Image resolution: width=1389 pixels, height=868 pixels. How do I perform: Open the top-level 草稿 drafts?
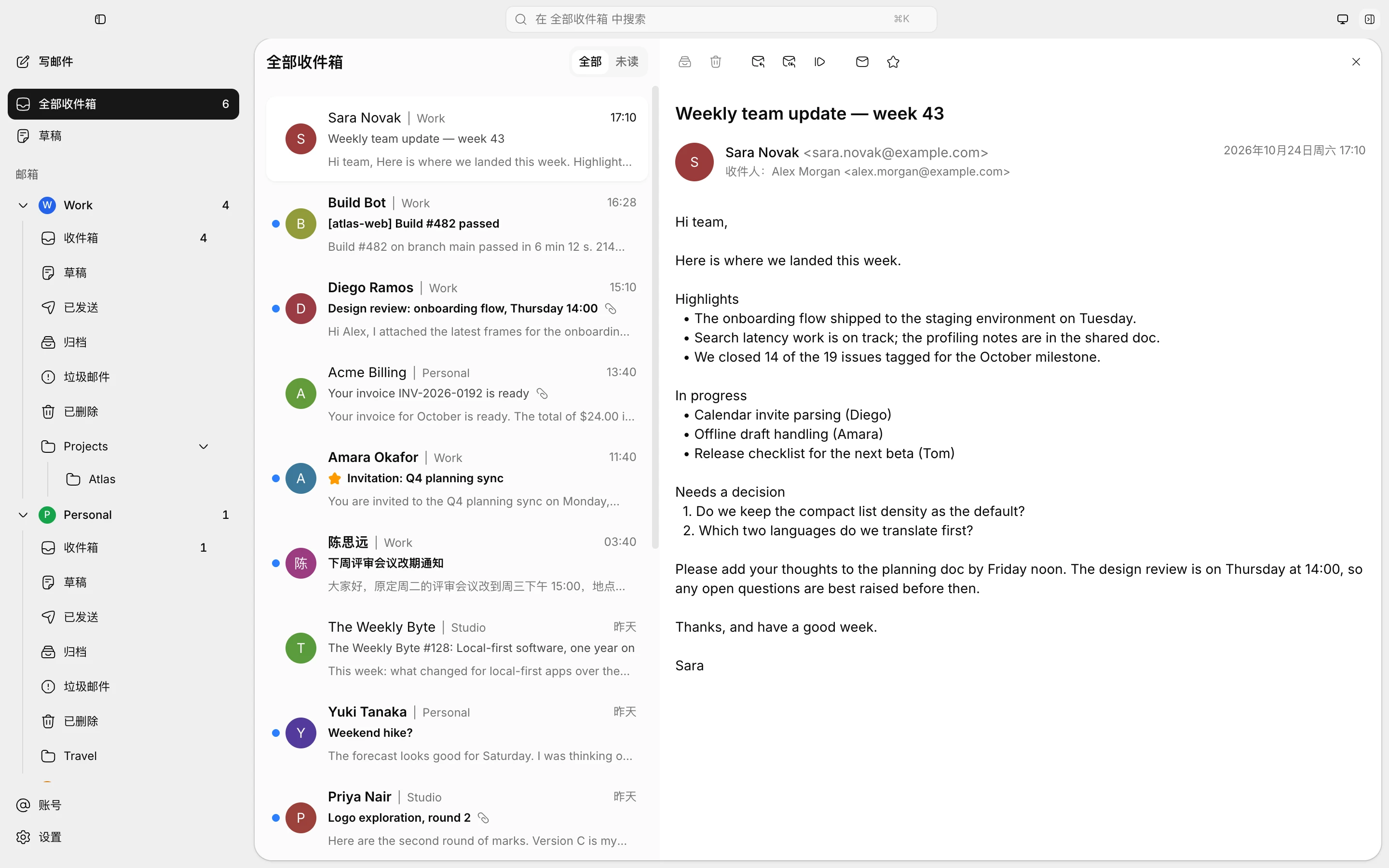[x=123, y=136]
